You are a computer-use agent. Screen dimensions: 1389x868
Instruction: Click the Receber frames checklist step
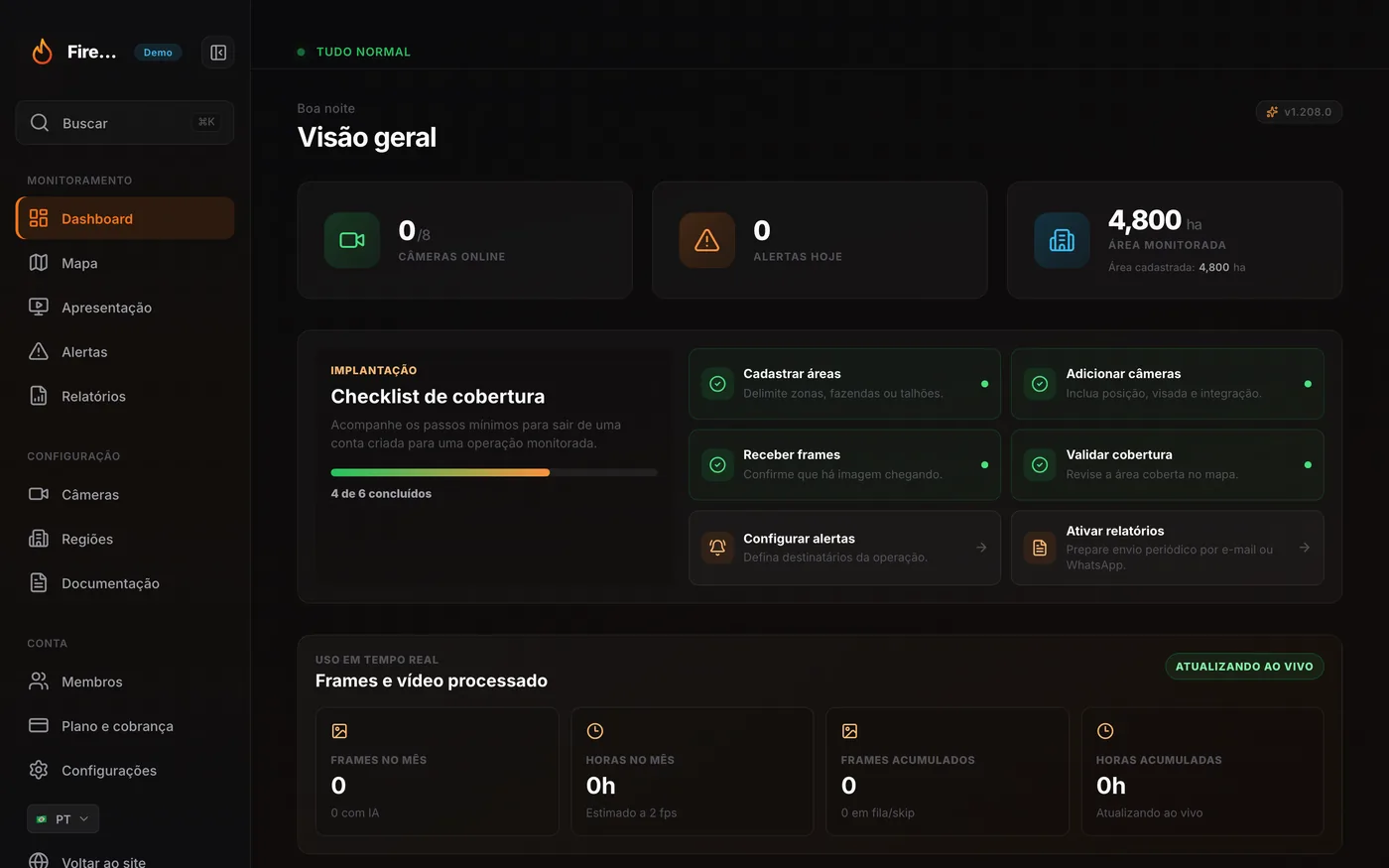(x=844, y=464)
